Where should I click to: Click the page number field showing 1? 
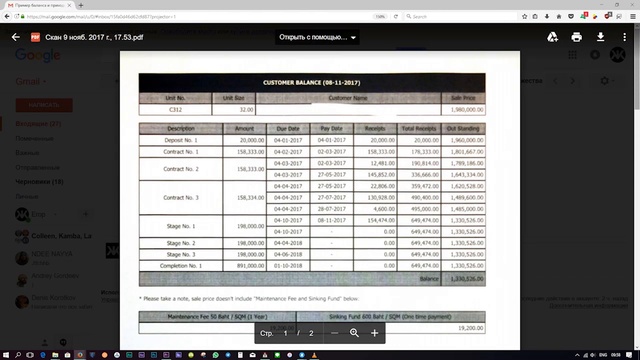(x=285, y=333)
